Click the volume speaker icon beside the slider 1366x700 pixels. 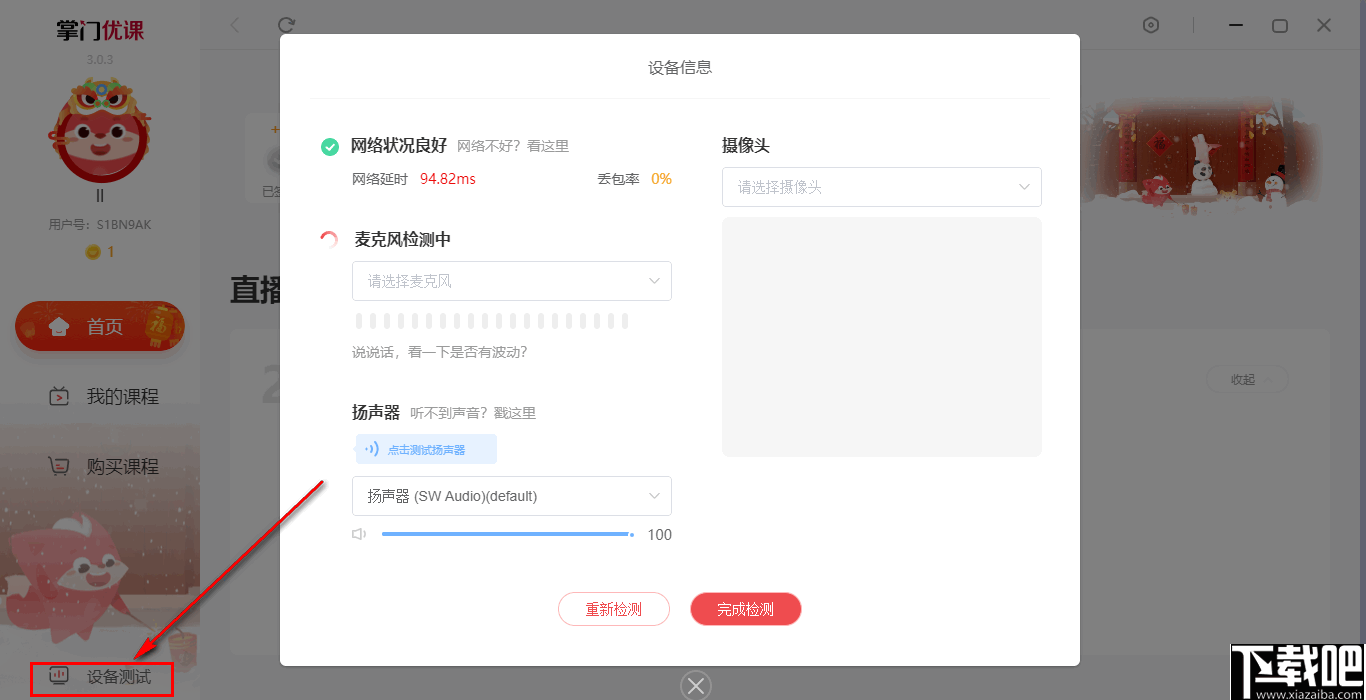click(x=359, y=534)
